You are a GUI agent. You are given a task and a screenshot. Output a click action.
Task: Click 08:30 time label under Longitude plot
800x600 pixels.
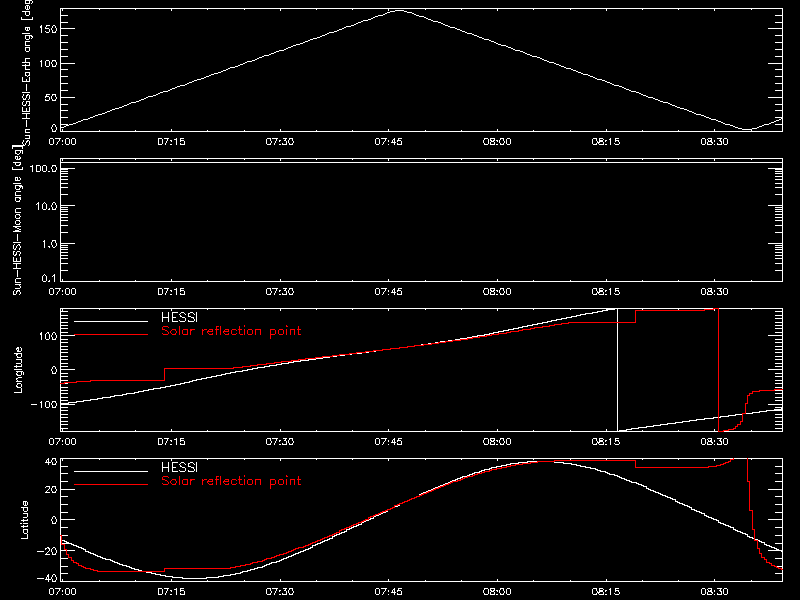[x=714, y=441]
